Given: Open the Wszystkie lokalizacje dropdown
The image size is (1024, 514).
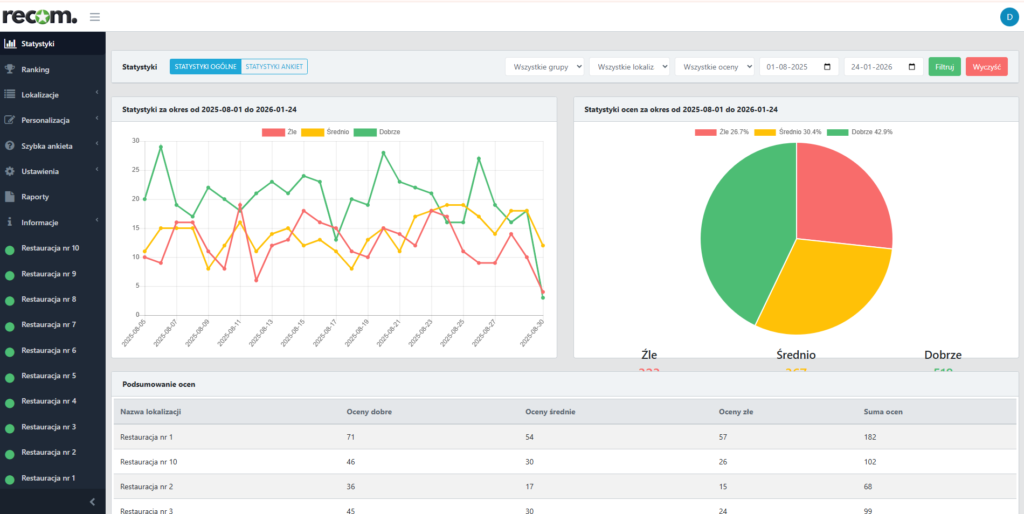Looking at the screenshot, I should click(x=629, y=67).
